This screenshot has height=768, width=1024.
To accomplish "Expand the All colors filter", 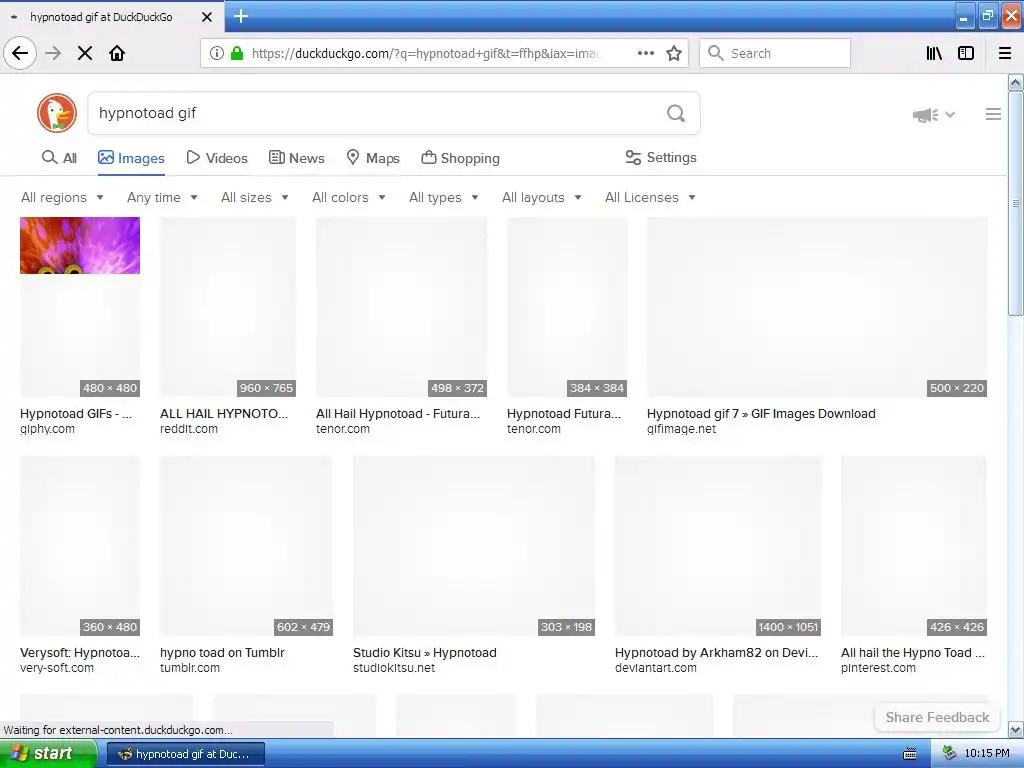I will tap(349, 197).
